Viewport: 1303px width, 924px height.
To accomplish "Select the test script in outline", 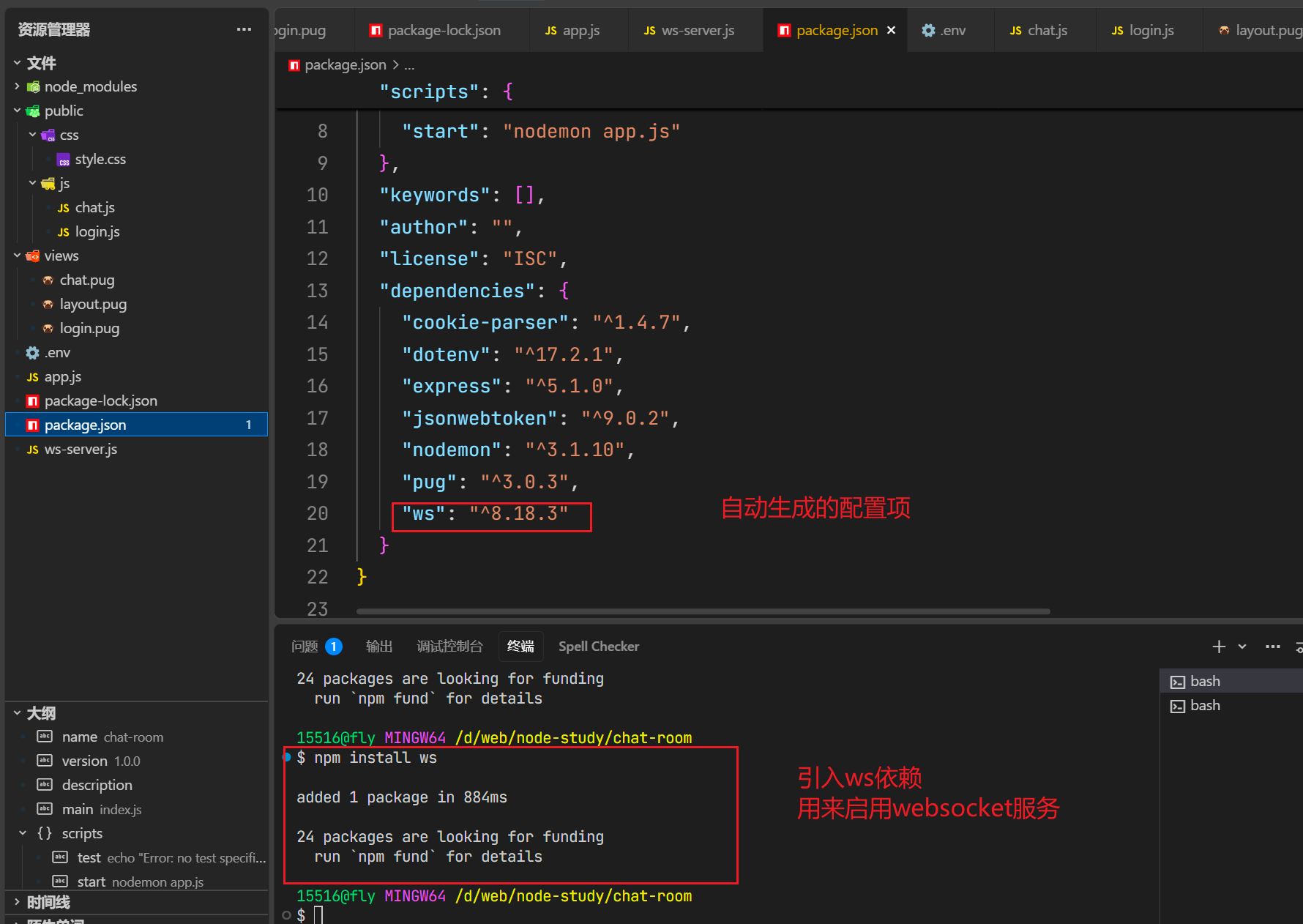I will (x=171, y=857).
